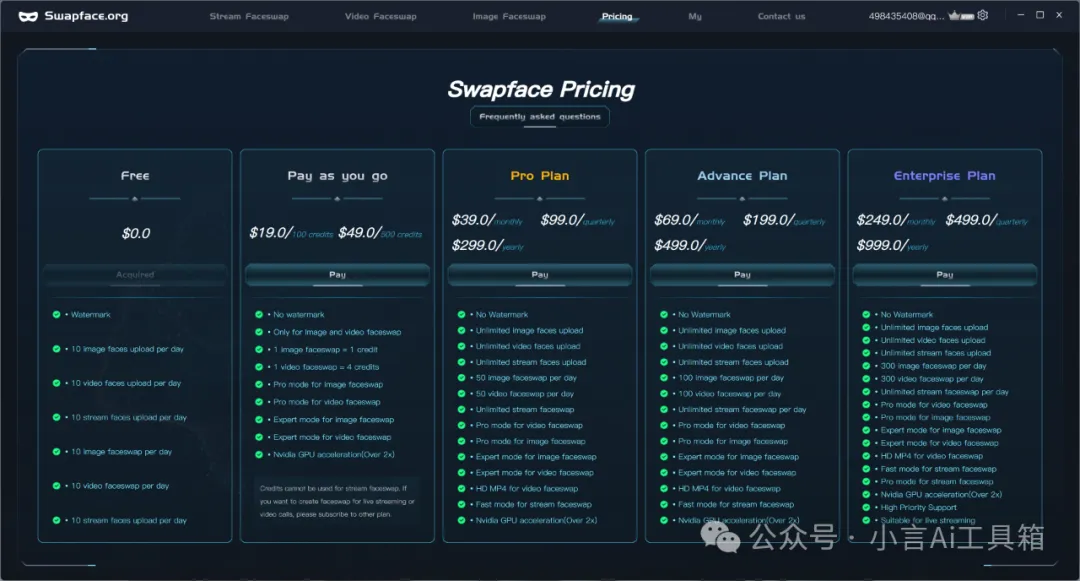Click the Acquired button on Free plan

click(x=135, y=275)
